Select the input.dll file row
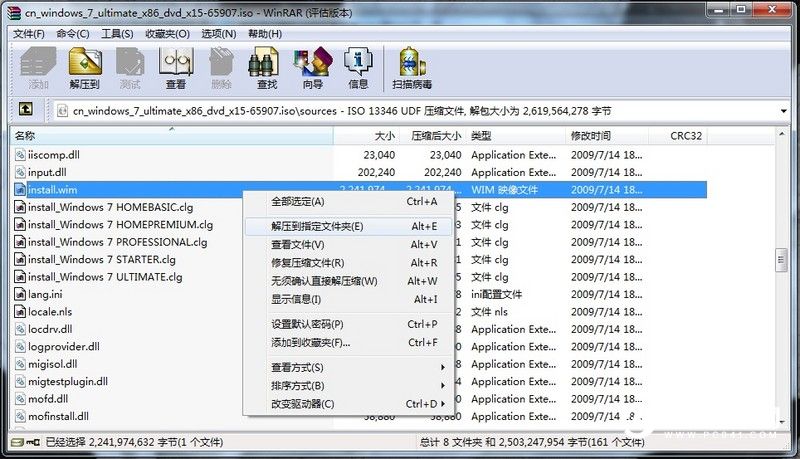This screenshot has width=800, height=459. tap(359, 172)
